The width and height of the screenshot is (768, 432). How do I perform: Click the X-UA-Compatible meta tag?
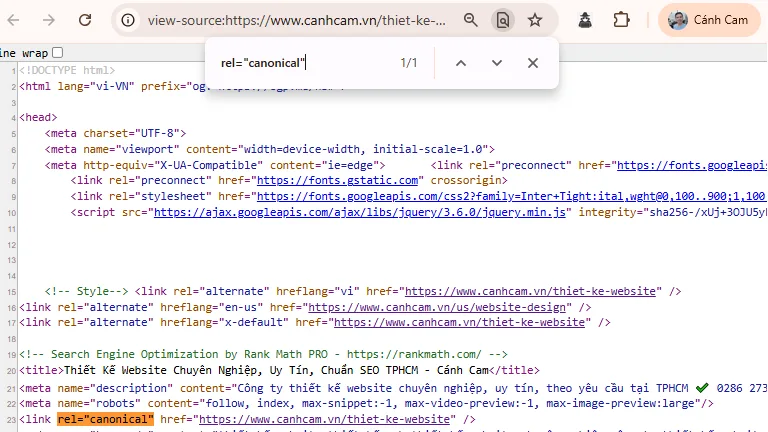coord(215,165)
